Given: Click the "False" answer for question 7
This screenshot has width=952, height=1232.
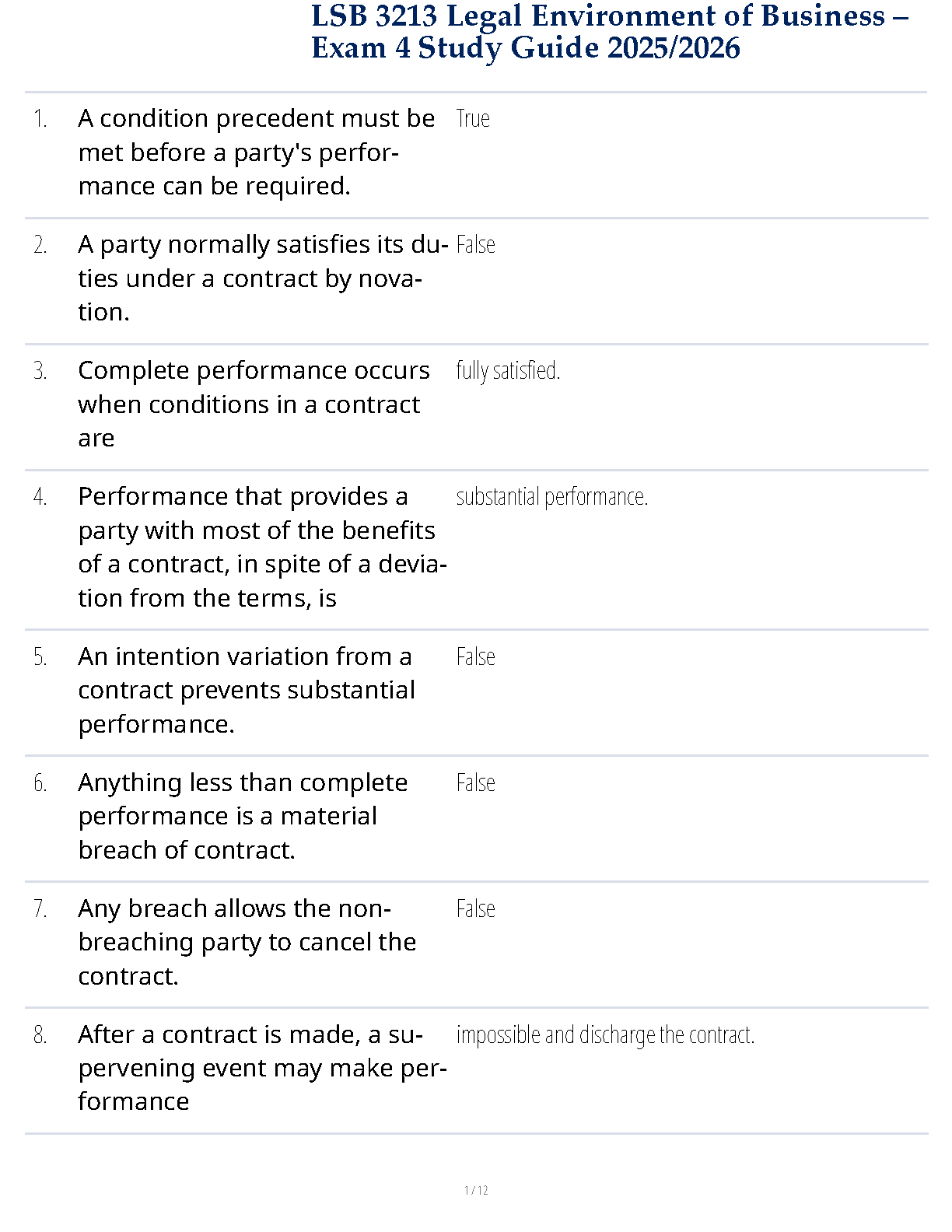Looking at the screenshot, I should 475,909.
